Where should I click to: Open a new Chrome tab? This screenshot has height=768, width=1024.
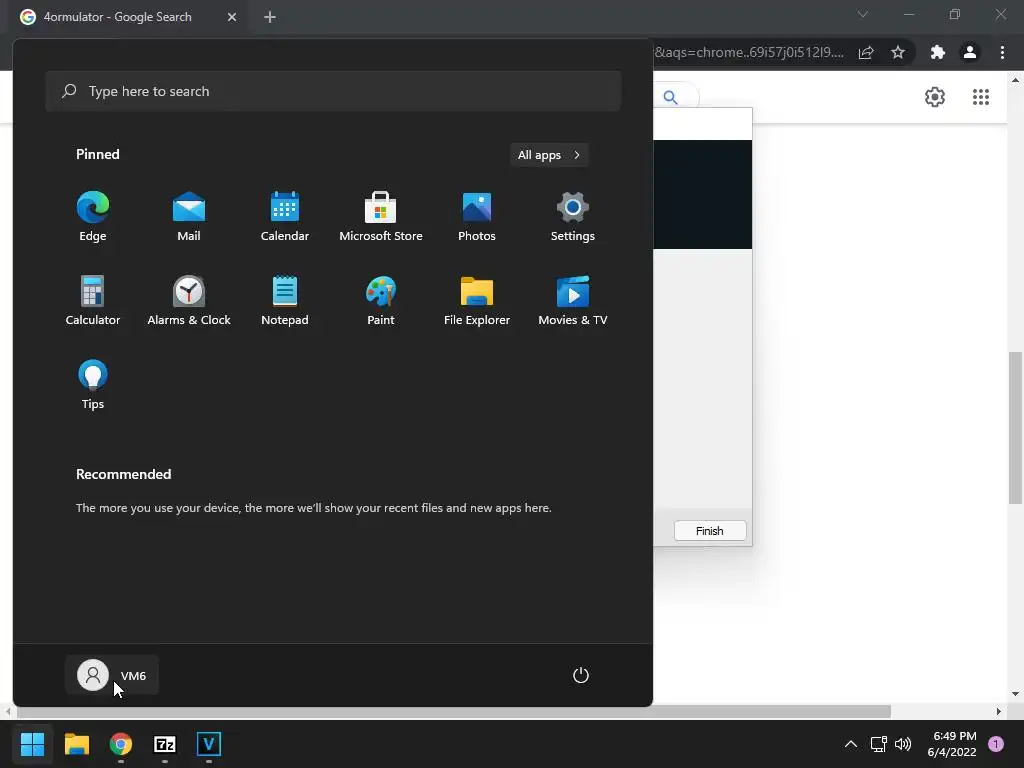pos(270,17)
